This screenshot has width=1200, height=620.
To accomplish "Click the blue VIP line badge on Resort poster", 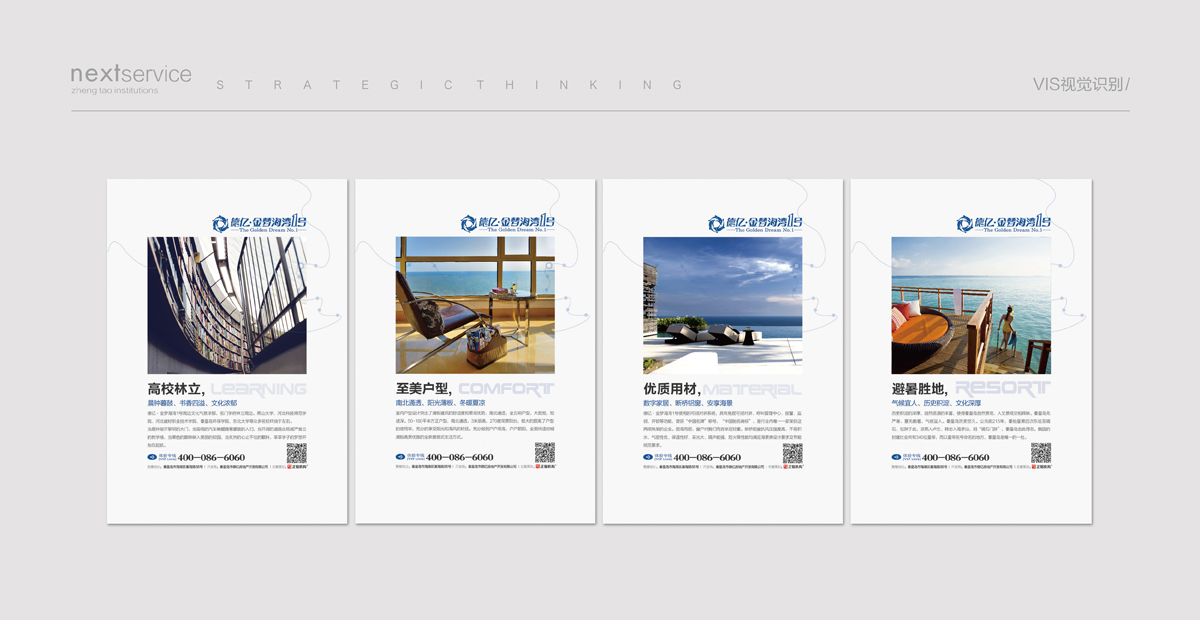I will click(905, 457).
